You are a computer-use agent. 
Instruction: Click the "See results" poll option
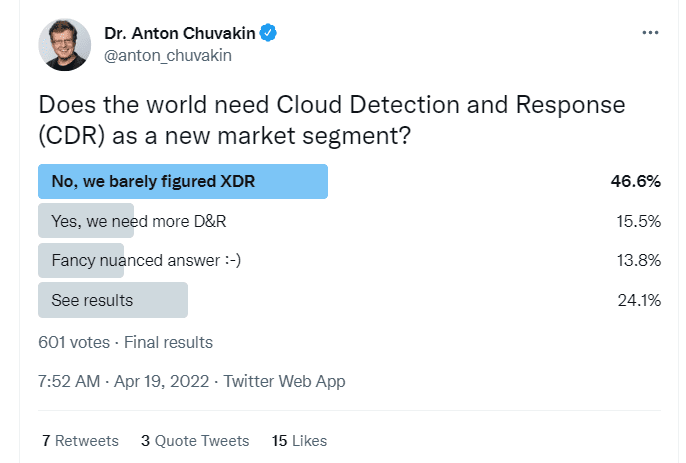pos(91,299)
